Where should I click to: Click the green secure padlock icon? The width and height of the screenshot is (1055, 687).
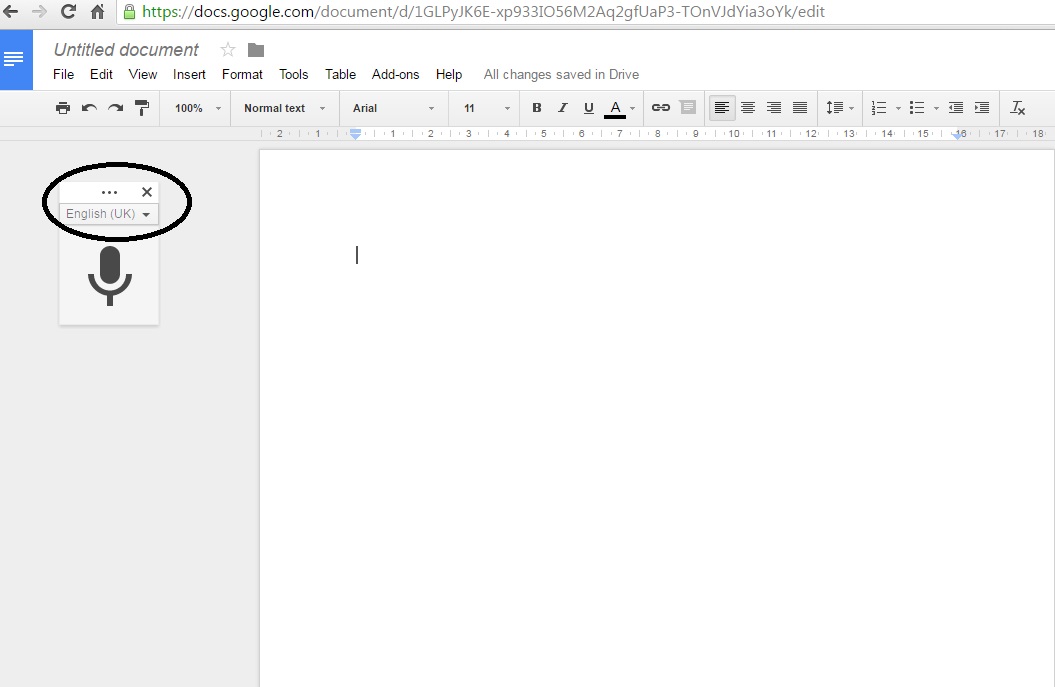coord(129,11)
